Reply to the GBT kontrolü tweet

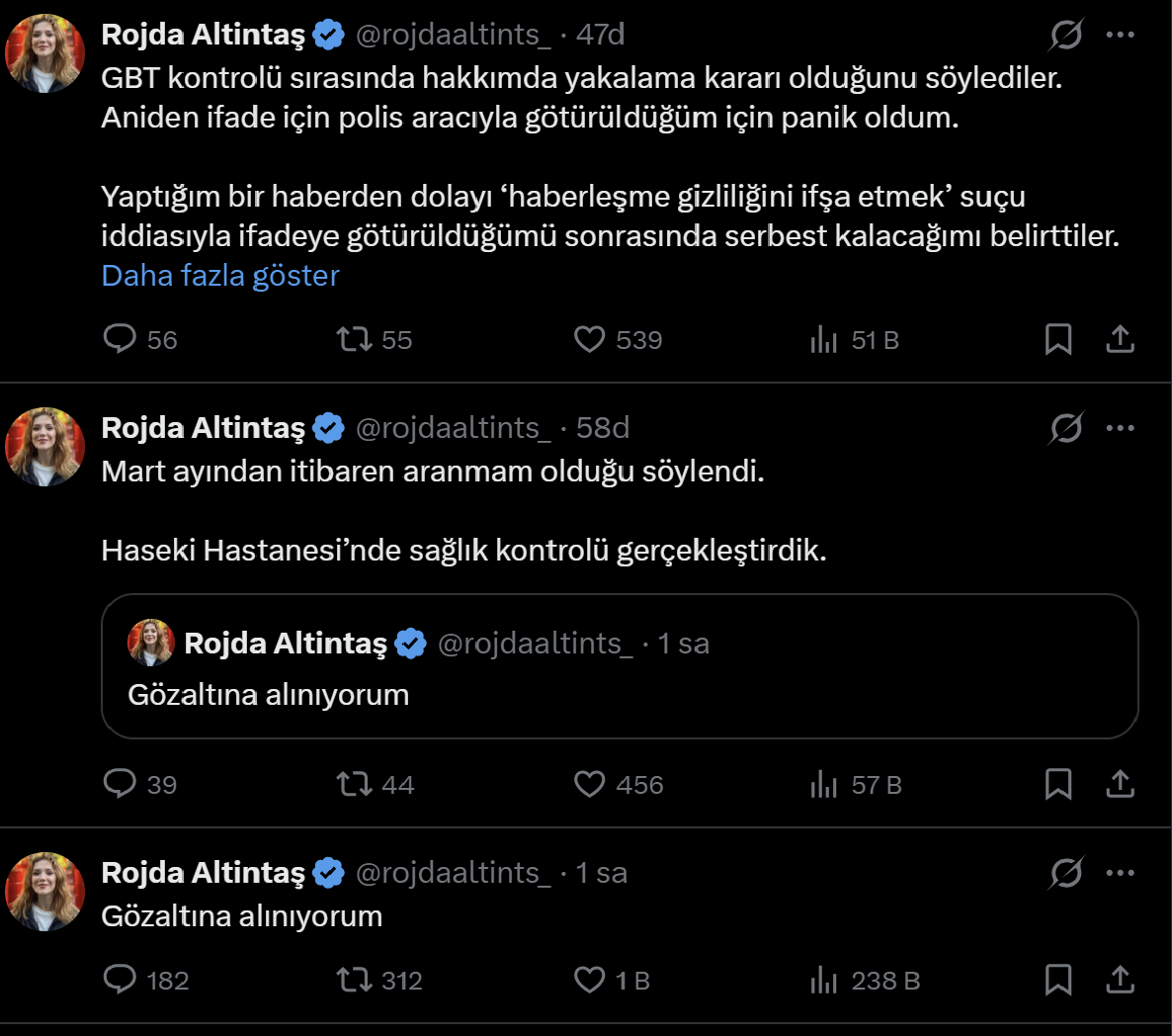(x=120, y=339)
